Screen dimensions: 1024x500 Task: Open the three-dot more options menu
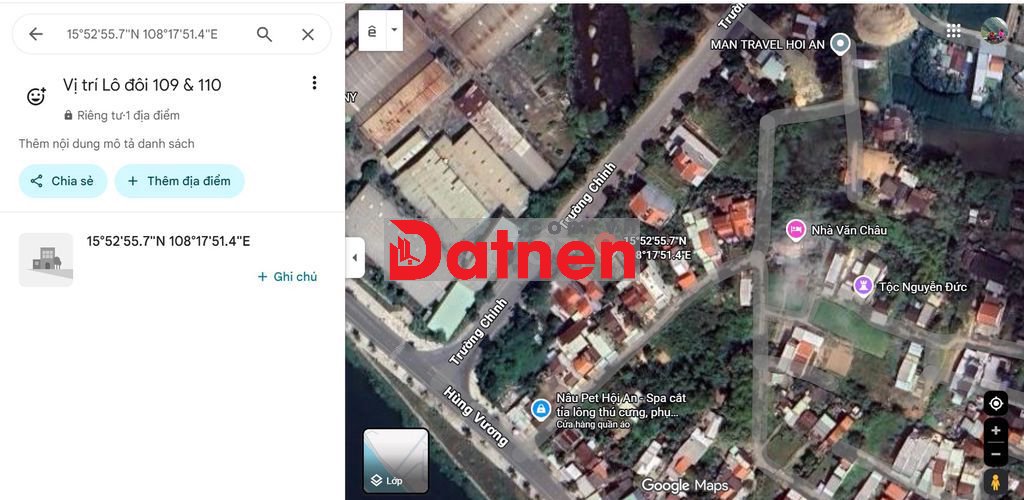tap(314, 83)
